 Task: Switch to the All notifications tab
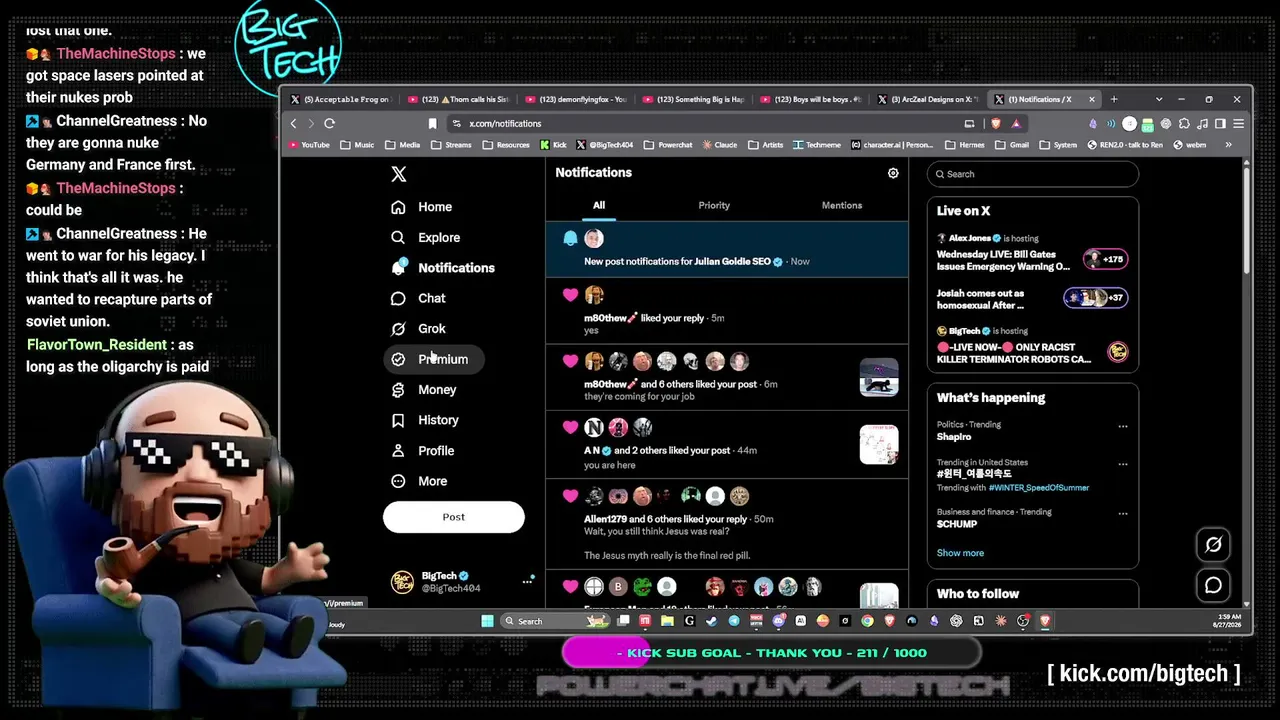pos(599,205)
